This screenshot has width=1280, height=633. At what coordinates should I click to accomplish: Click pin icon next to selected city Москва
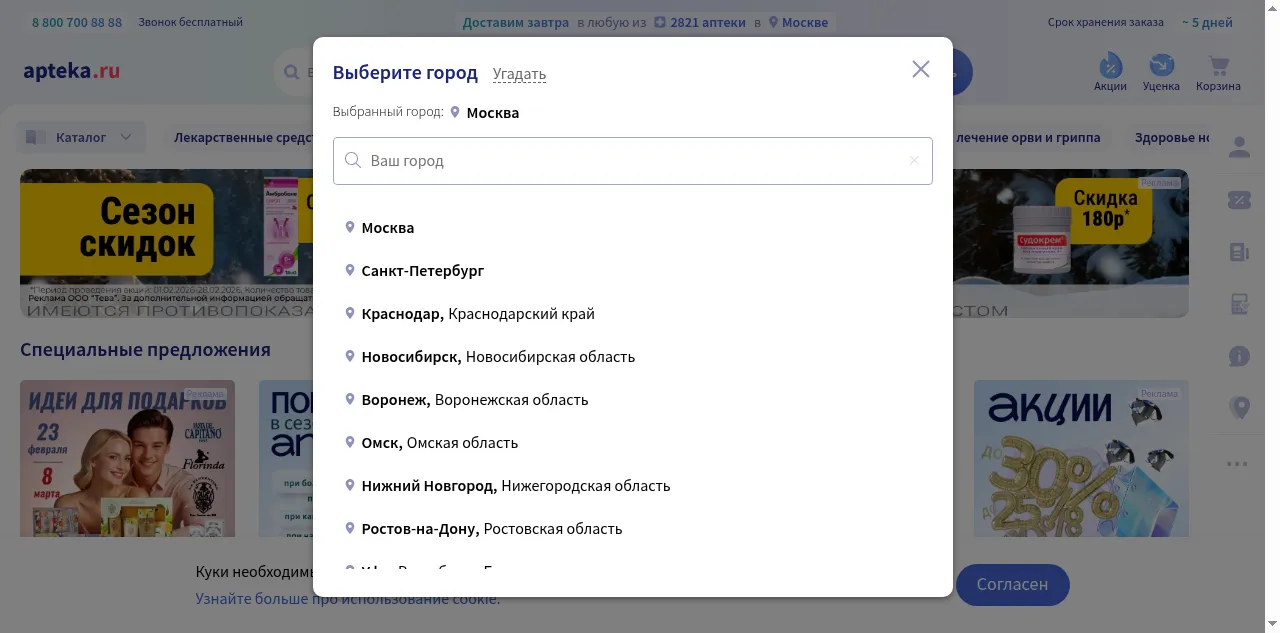[x=455, y=112]
